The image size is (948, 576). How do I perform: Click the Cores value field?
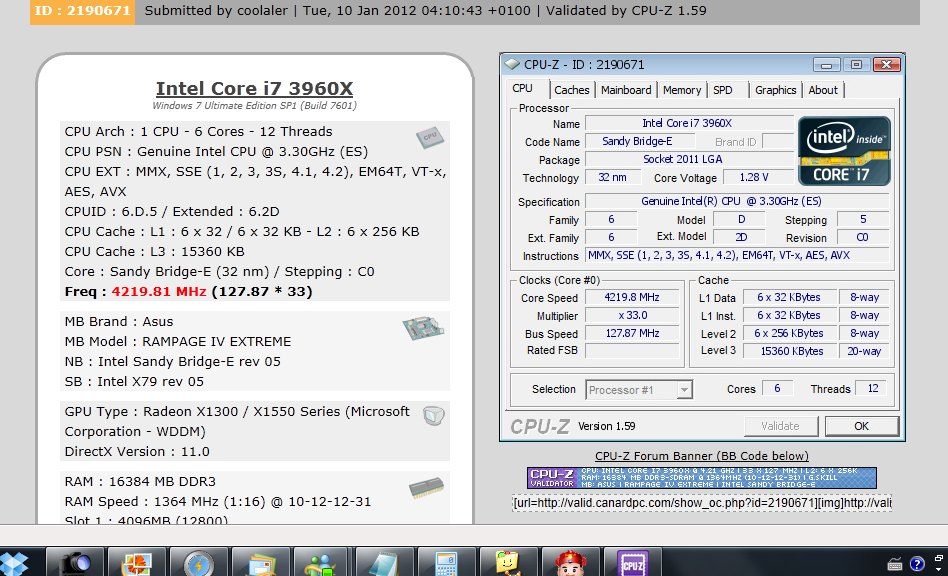click(x=778, y=389)
